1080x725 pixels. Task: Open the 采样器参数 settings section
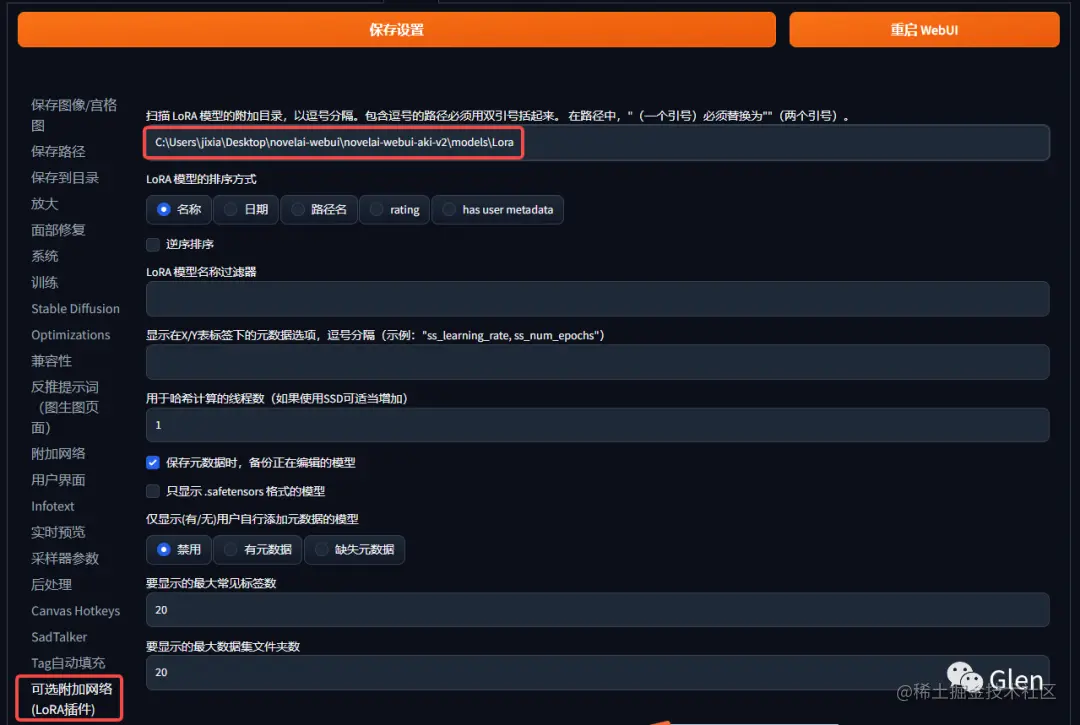65,558
